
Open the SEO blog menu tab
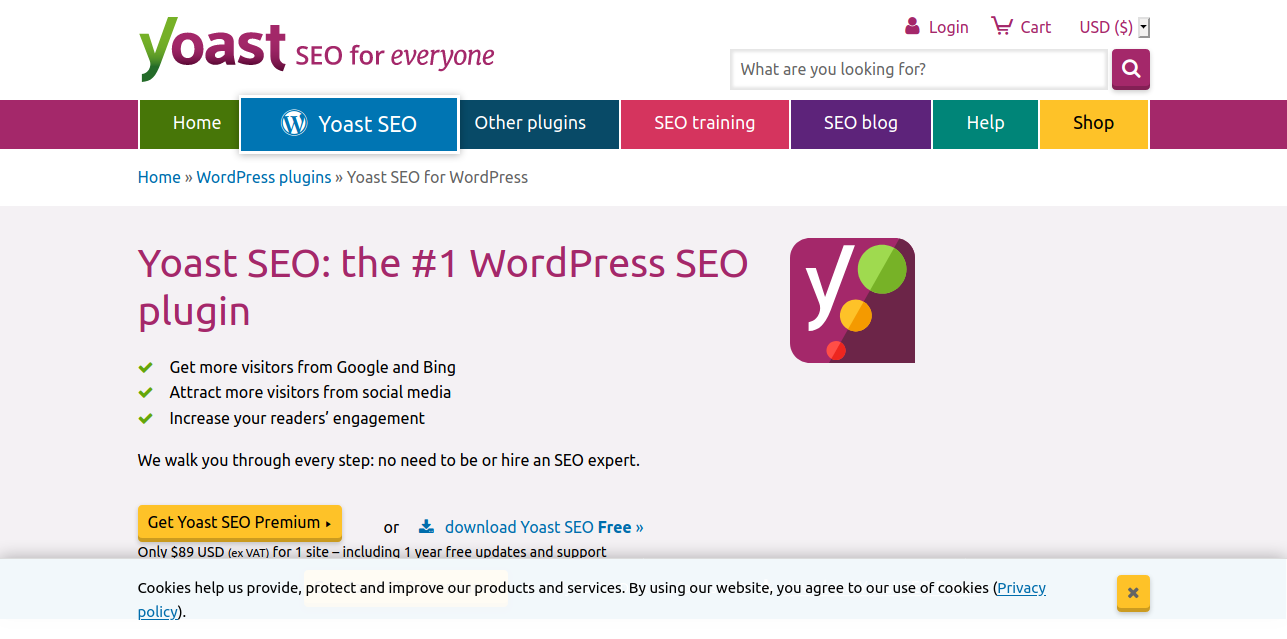pyautogui.click(x=860, y=124)
